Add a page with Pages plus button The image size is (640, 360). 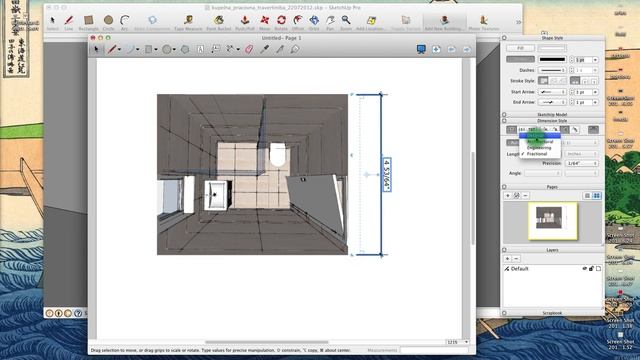pyautogui.click(x=507, y=196)
